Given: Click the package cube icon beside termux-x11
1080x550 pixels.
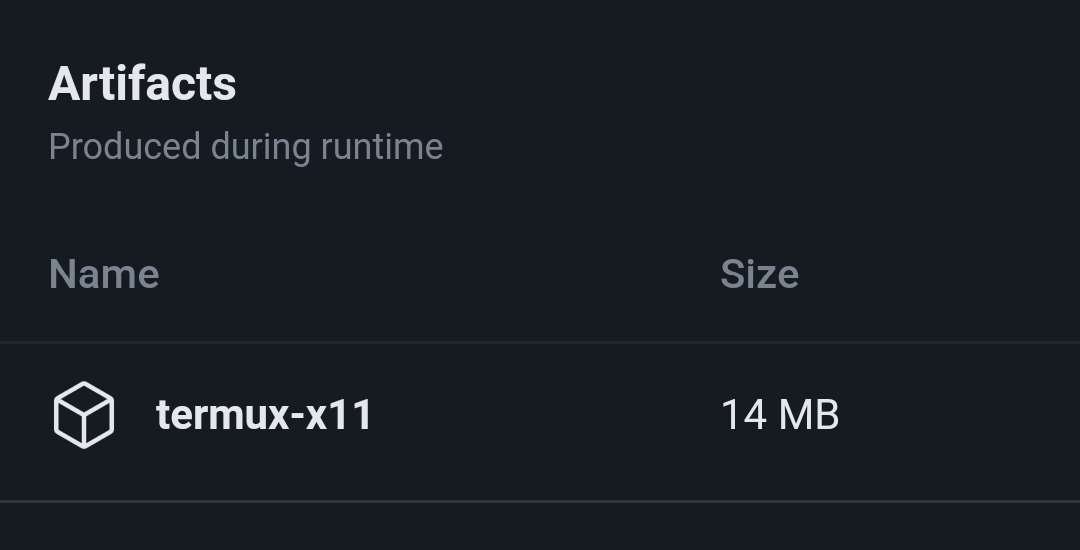Looking at the screenshot, I should pos(83,415).
